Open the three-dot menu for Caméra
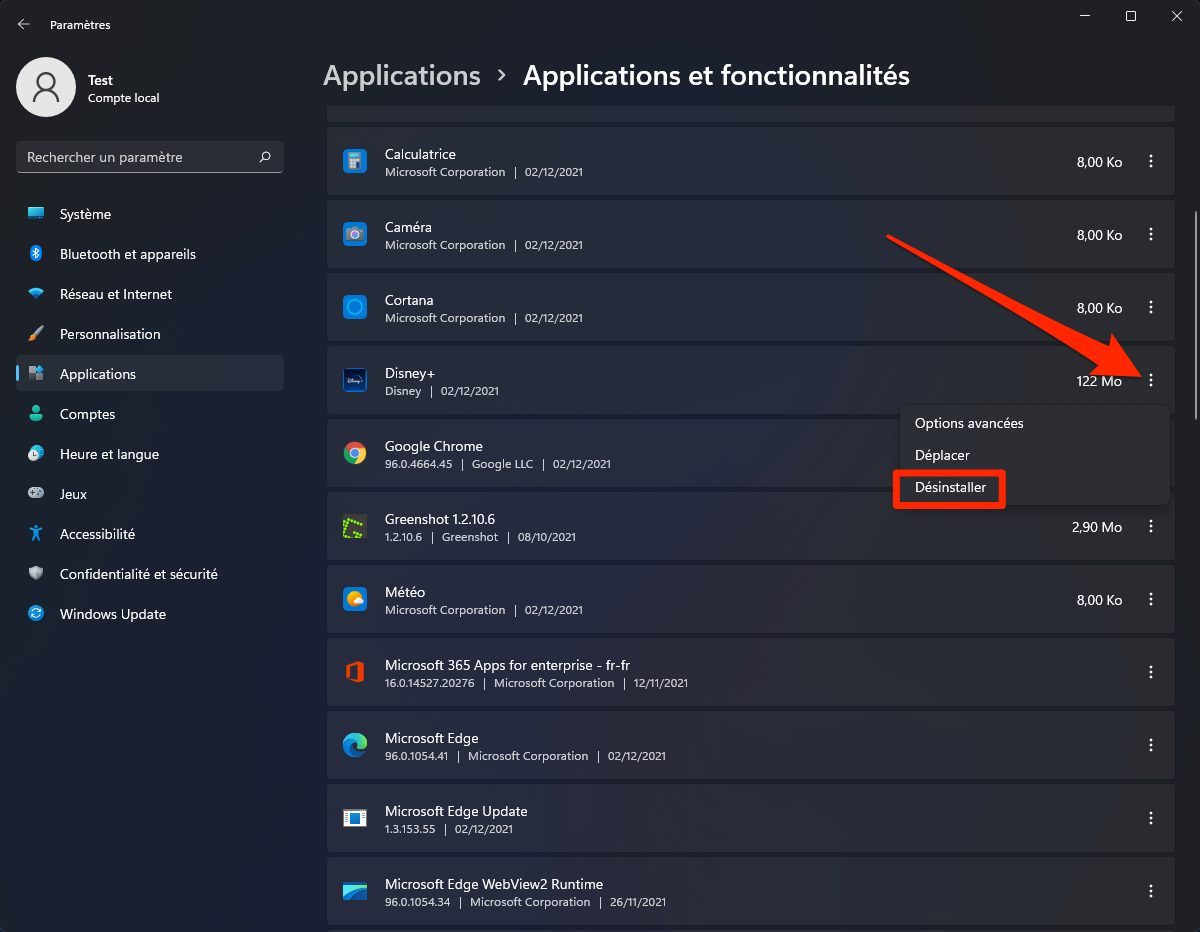The width and height of the screenshot is (1200, 932). pyautogui.click(x=1151, y=234)
